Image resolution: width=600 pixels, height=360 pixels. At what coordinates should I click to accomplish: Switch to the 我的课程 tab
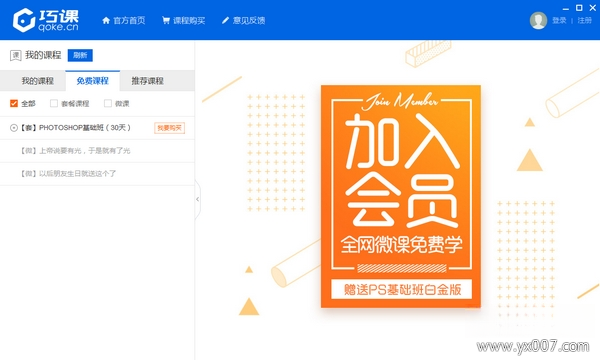[x=38, y=81]
